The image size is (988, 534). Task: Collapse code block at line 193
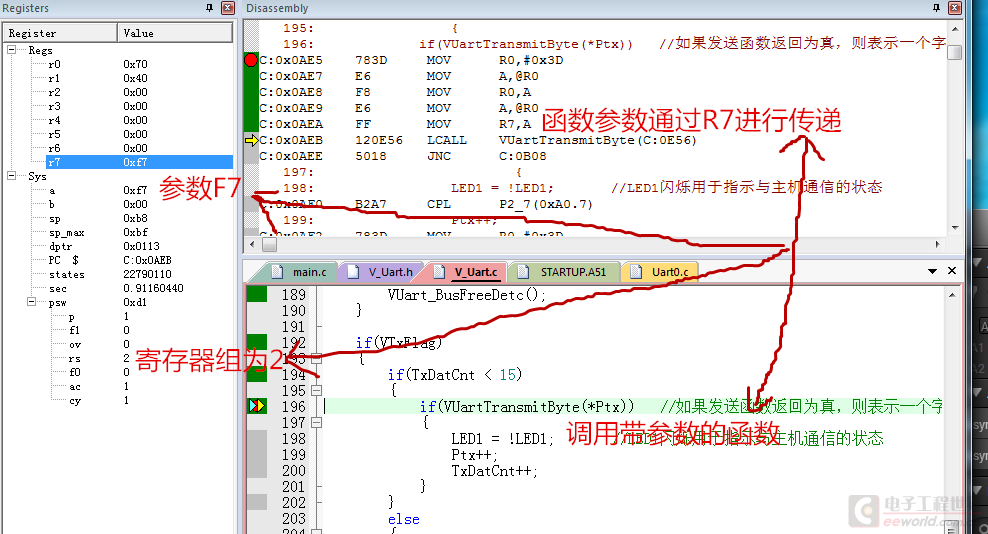pyautogui.click(x=317, y=358)
